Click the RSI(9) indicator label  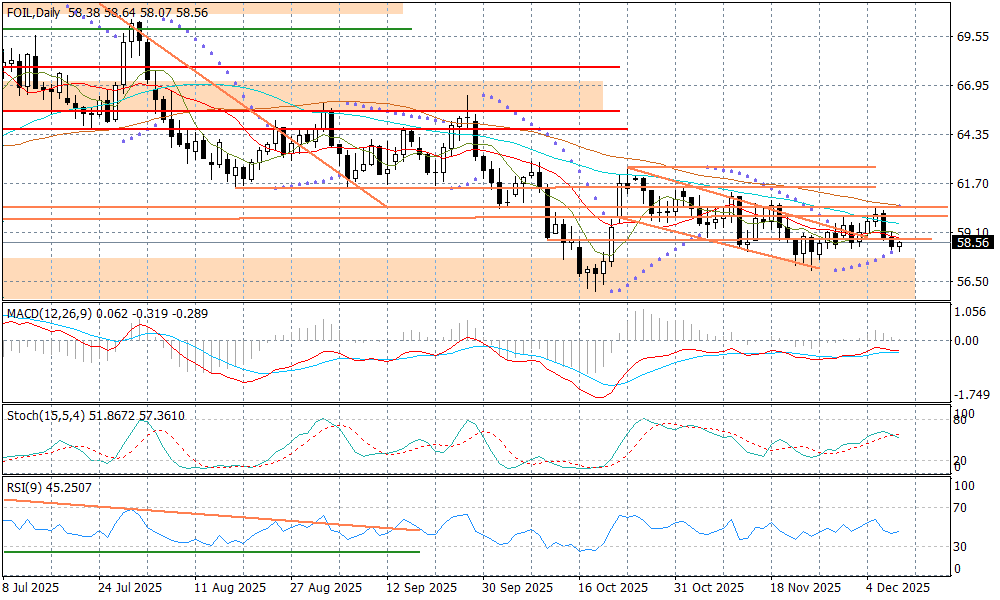pyautogui.click(x=23, y=487)
